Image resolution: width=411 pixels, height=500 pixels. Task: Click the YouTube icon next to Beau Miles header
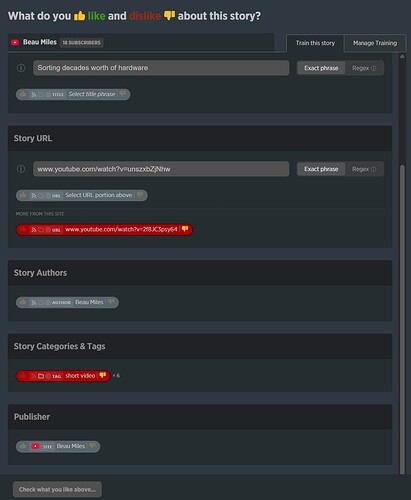pyautogui.click(x=15, y=42)
